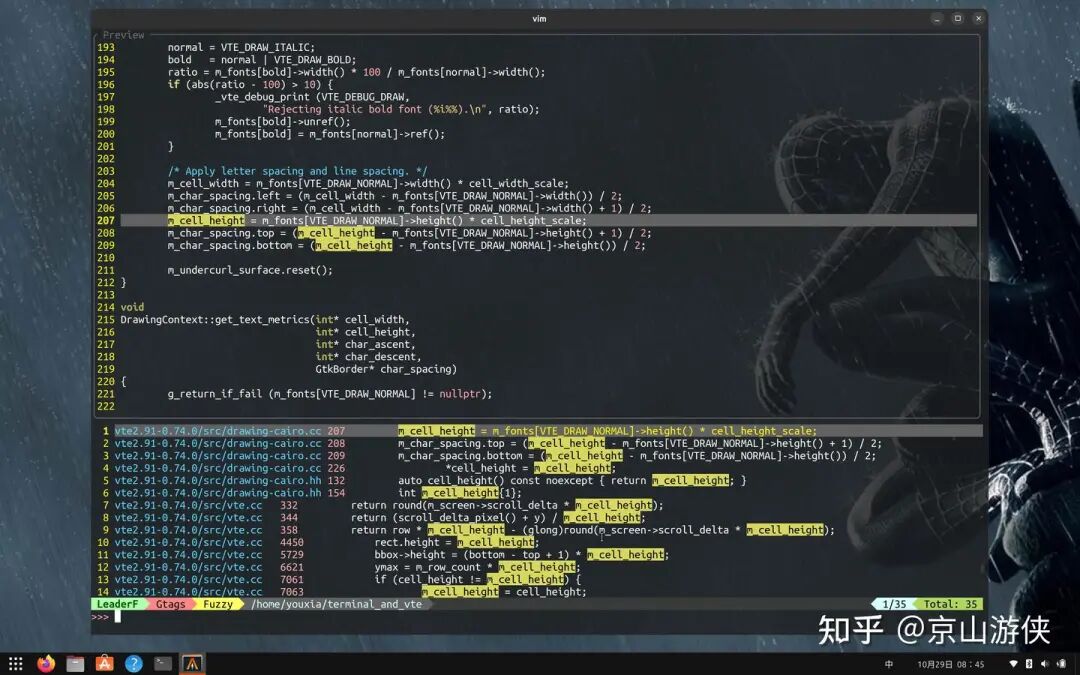1080x675 pixels.
Task: Select result 8 vte.cc 344
Action: 537,518
